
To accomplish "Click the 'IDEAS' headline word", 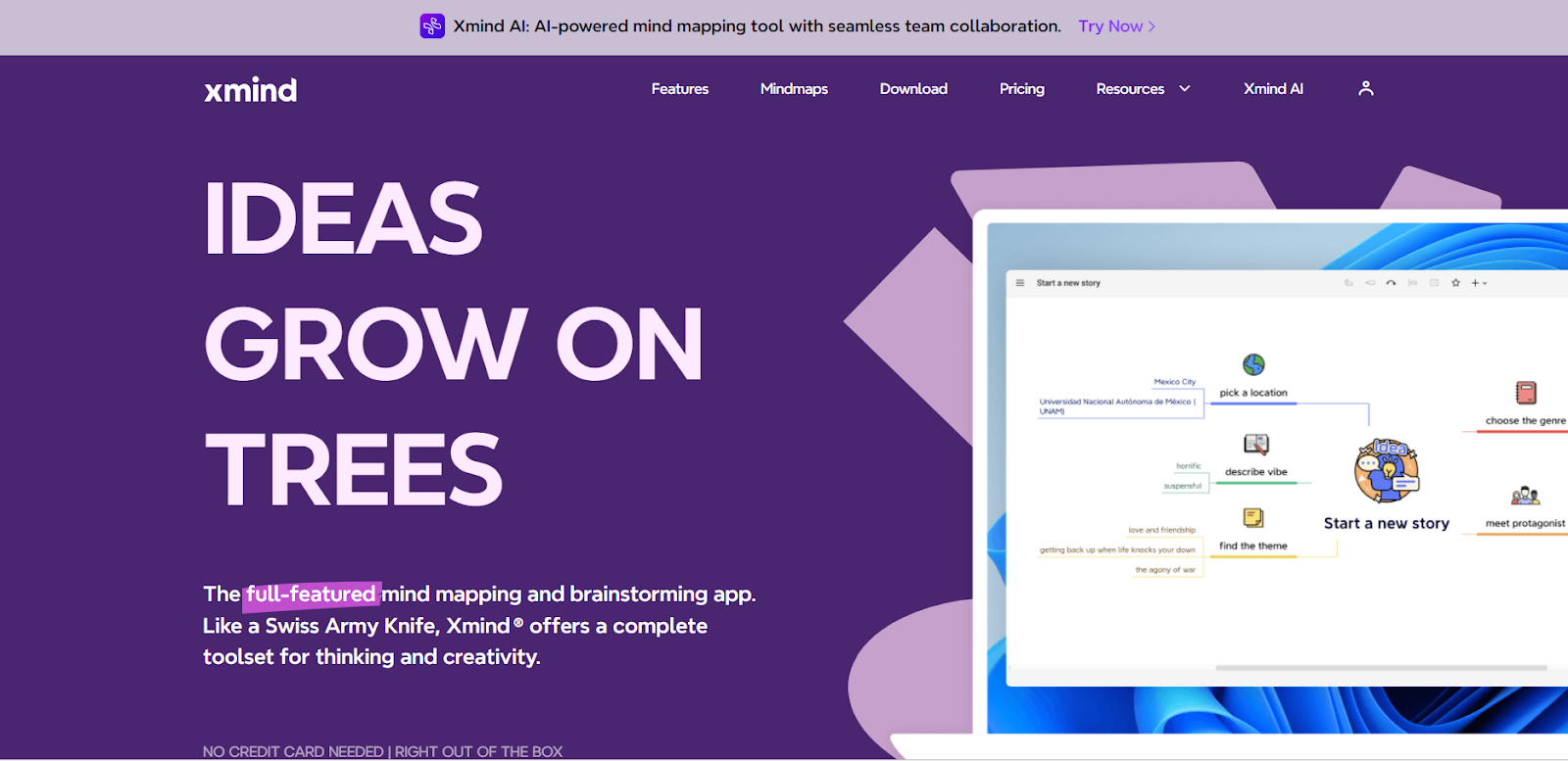I will tap(343, 217).
